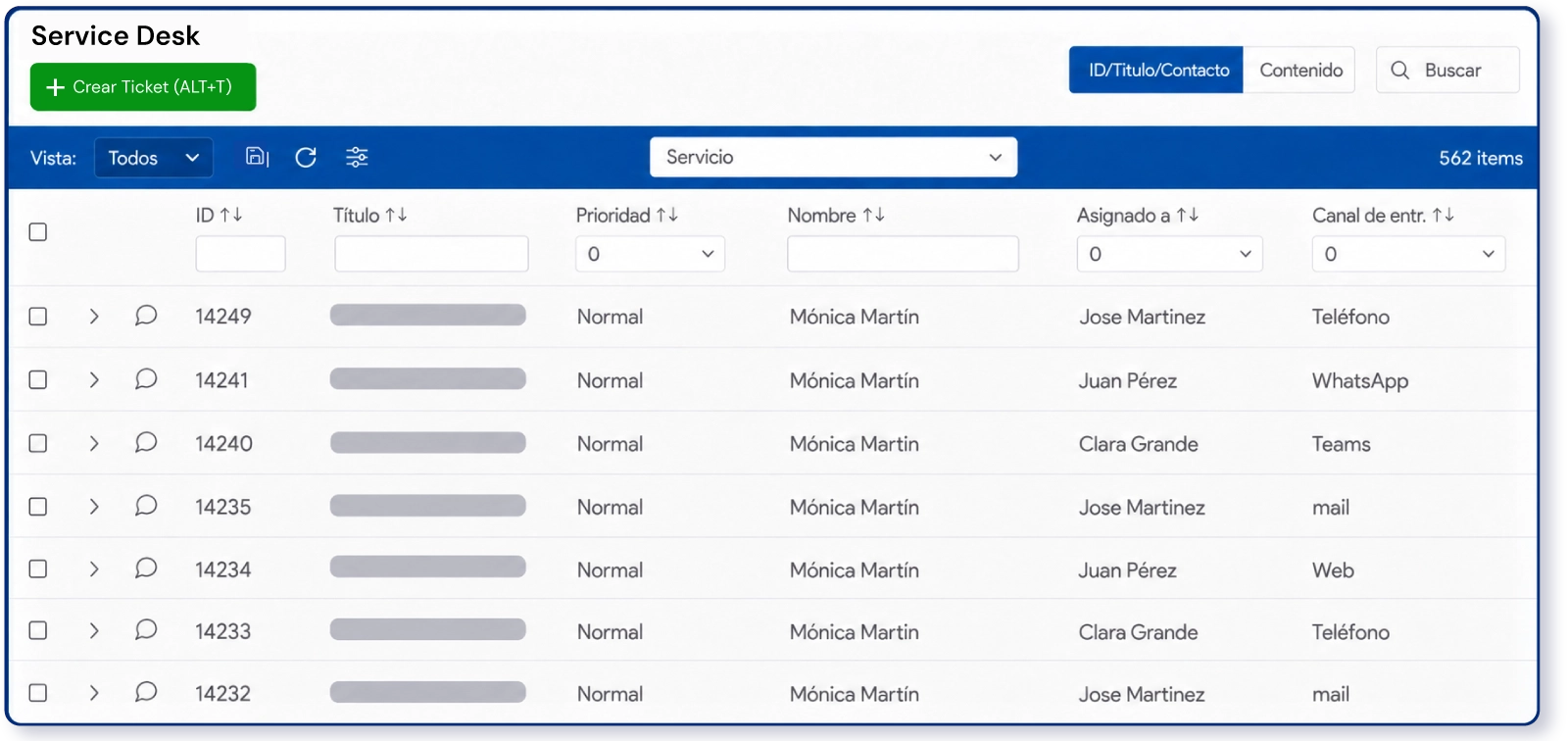This screenshot has height=741, width=1568.
Task: Select checkbox for ticket 14232
Action: [x=38, y=693]
